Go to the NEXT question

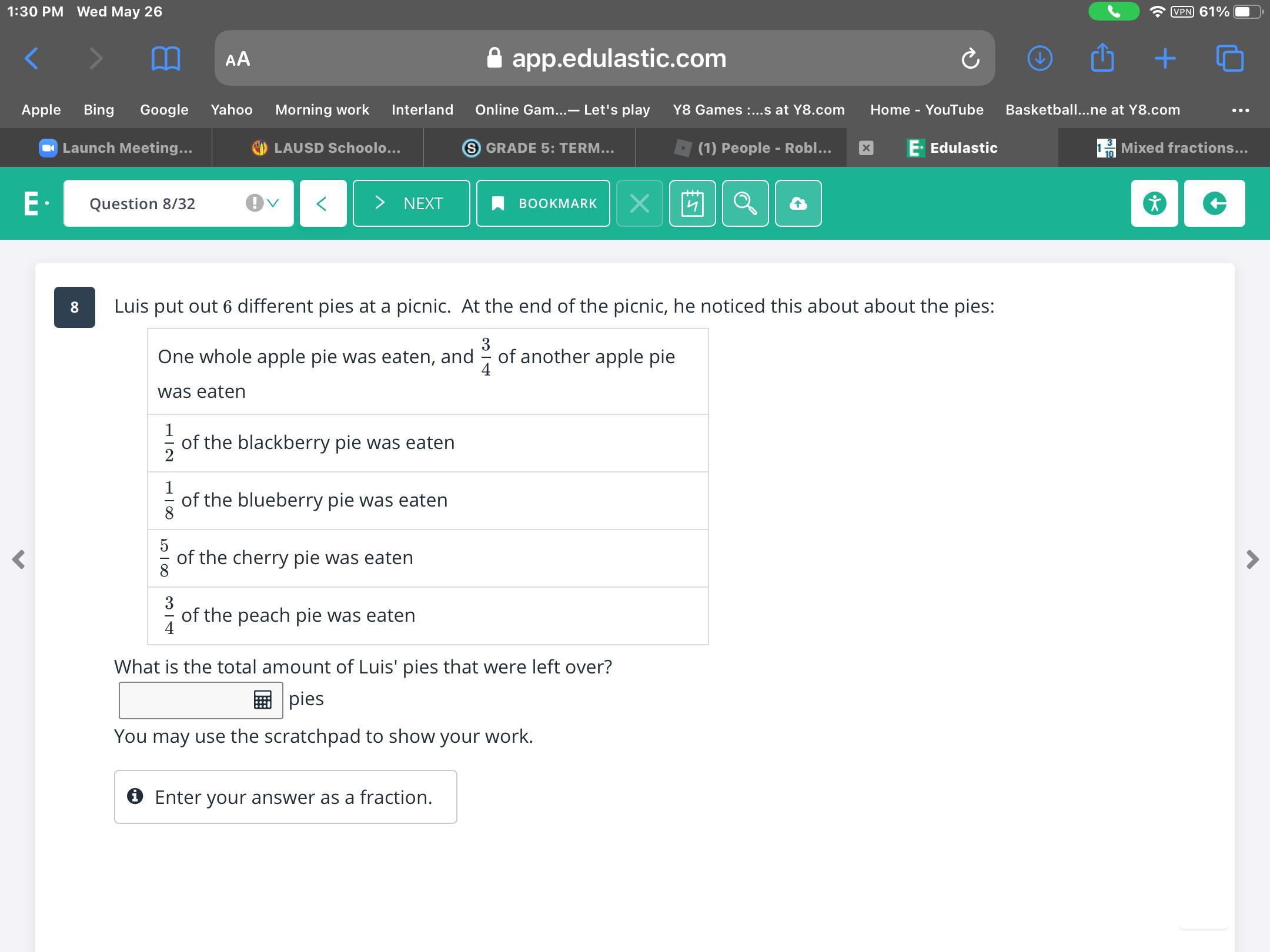coord(411,203)
